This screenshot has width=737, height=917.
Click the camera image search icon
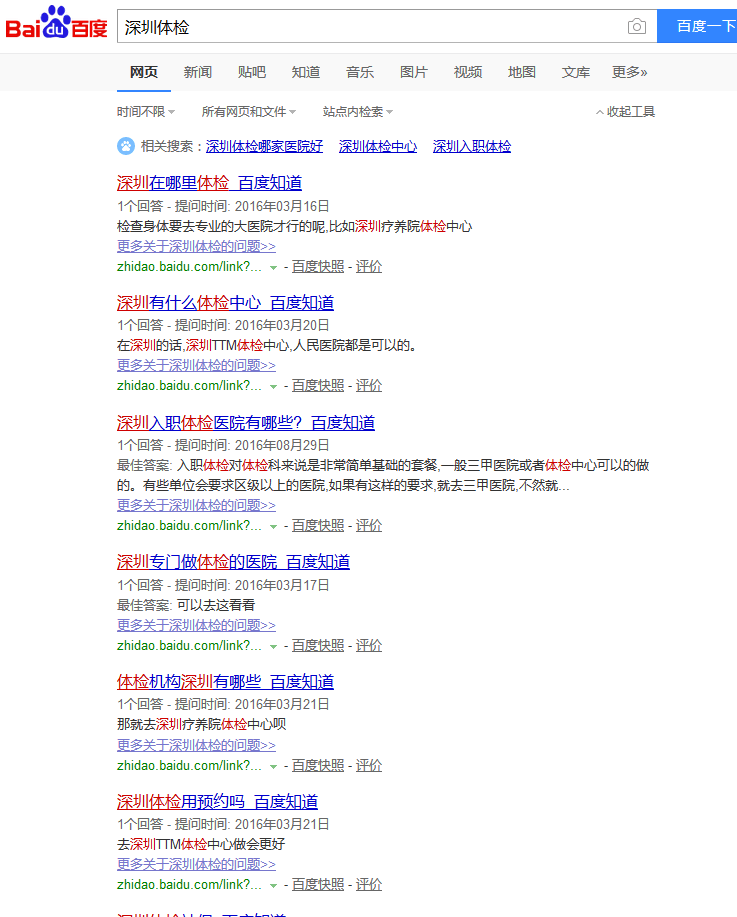tap(637, 27)
